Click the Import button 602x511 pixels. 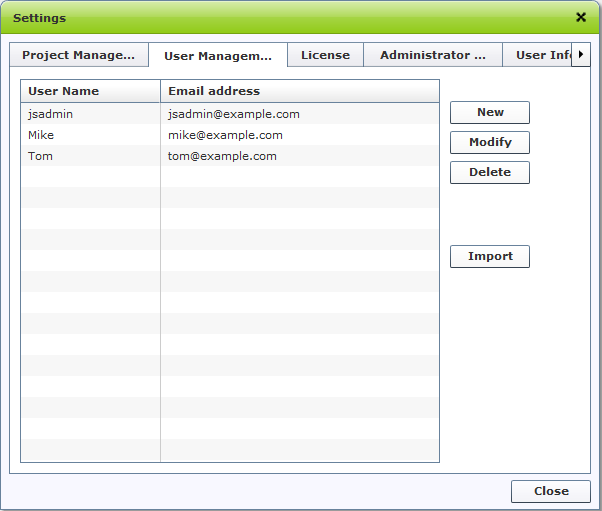(490, 256)
